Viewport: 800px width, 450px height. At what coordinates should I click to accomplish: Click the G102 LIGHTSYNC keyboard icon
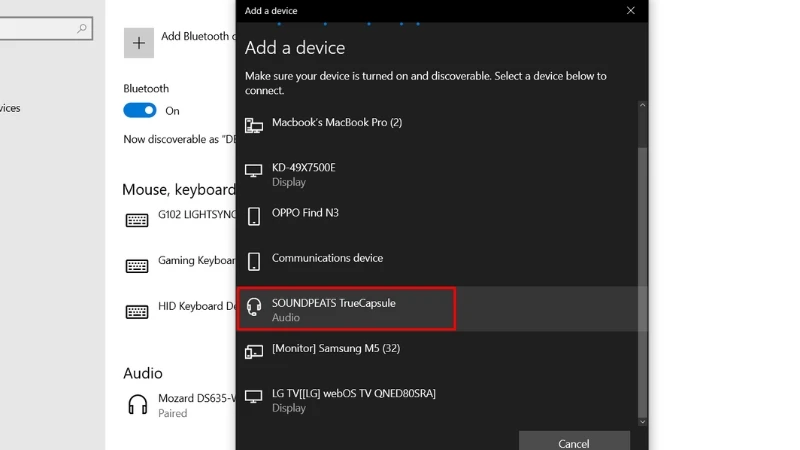[137, 220]
